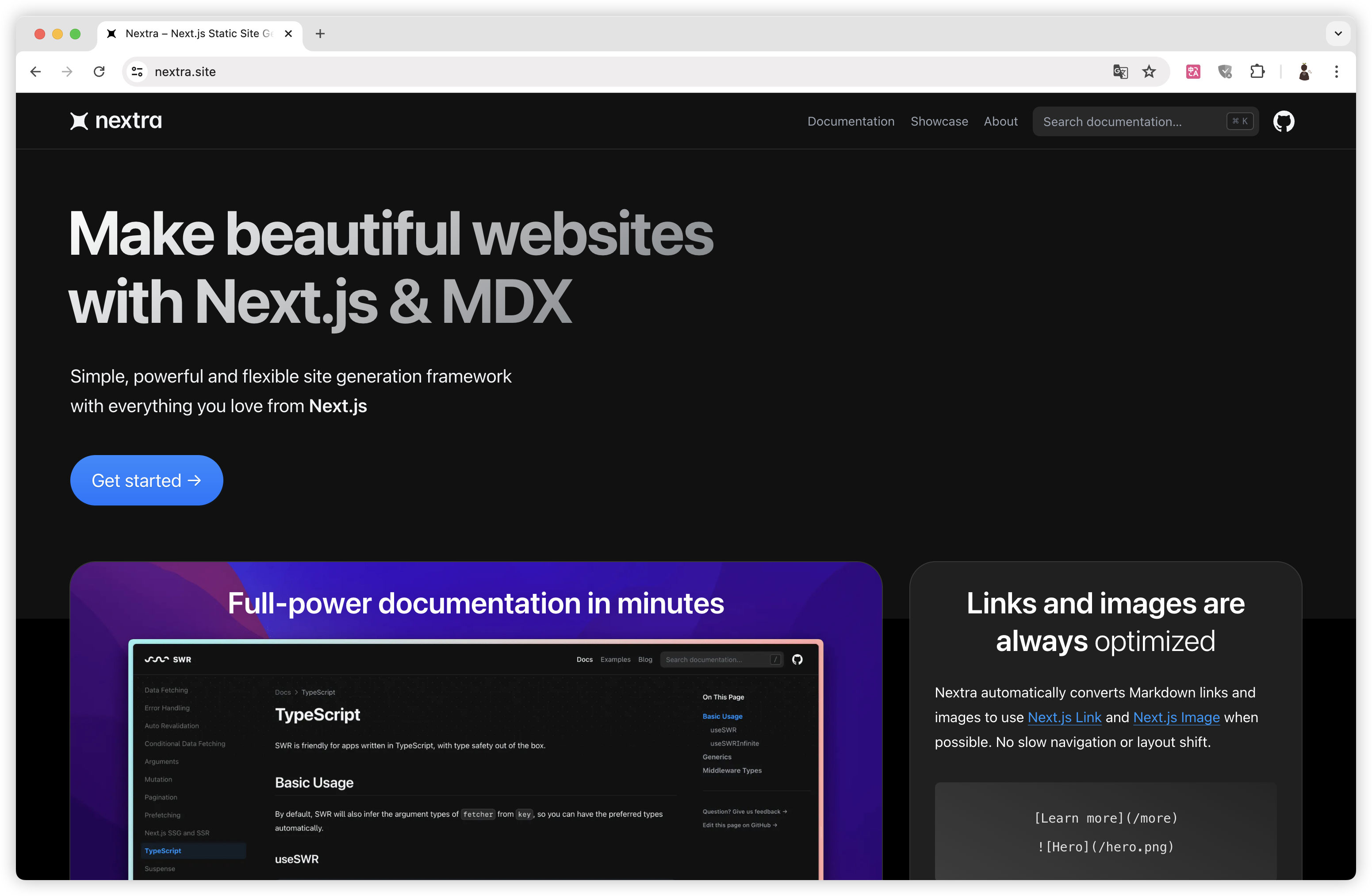Open the GitHub repository icon in header
The width and height of the screenshot is (1372, 896).
tap(1283, 122)
